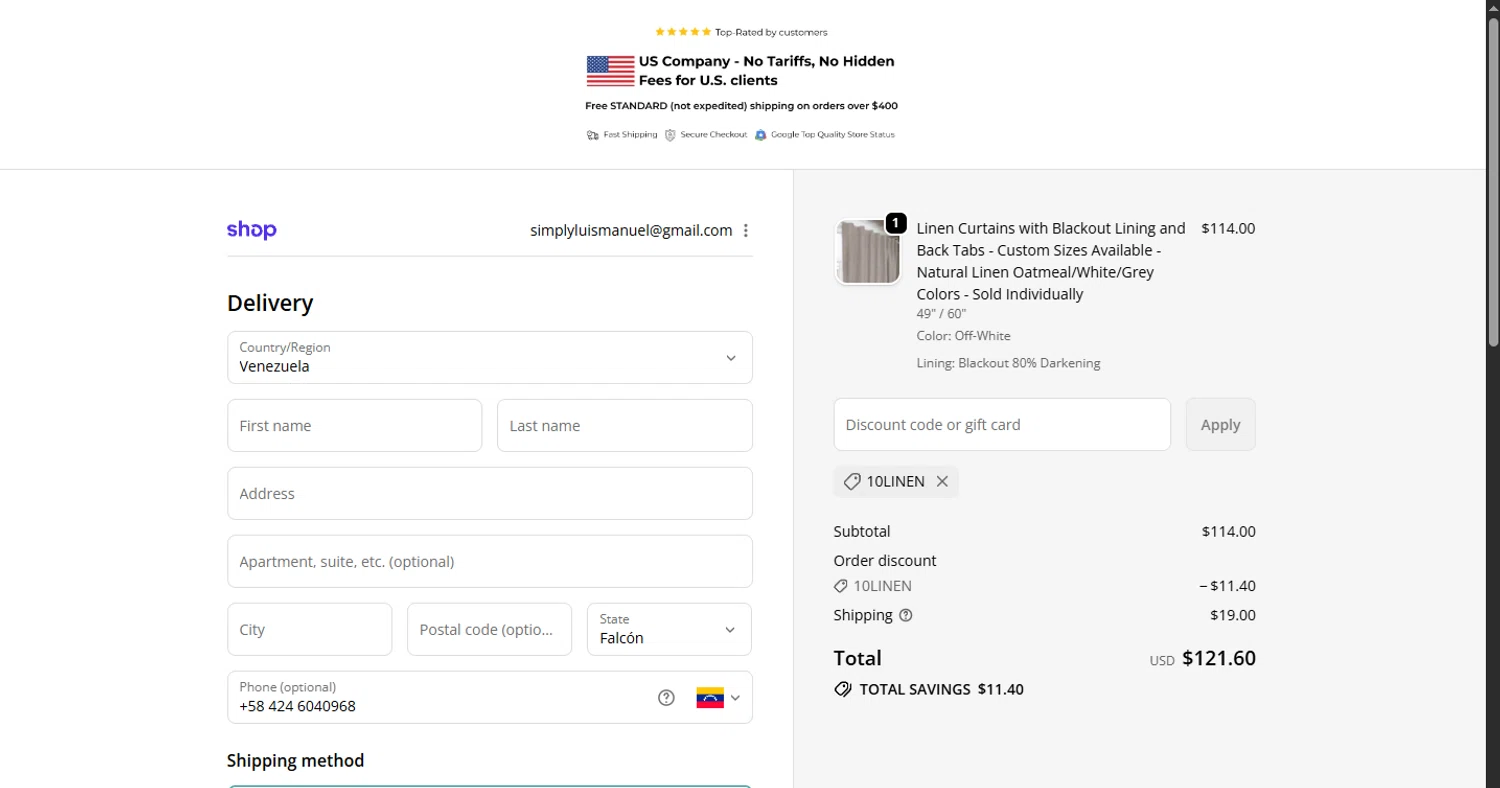Click the $19.00 shipping cost
1500x788 pixels.
[x=1233, y=615]
